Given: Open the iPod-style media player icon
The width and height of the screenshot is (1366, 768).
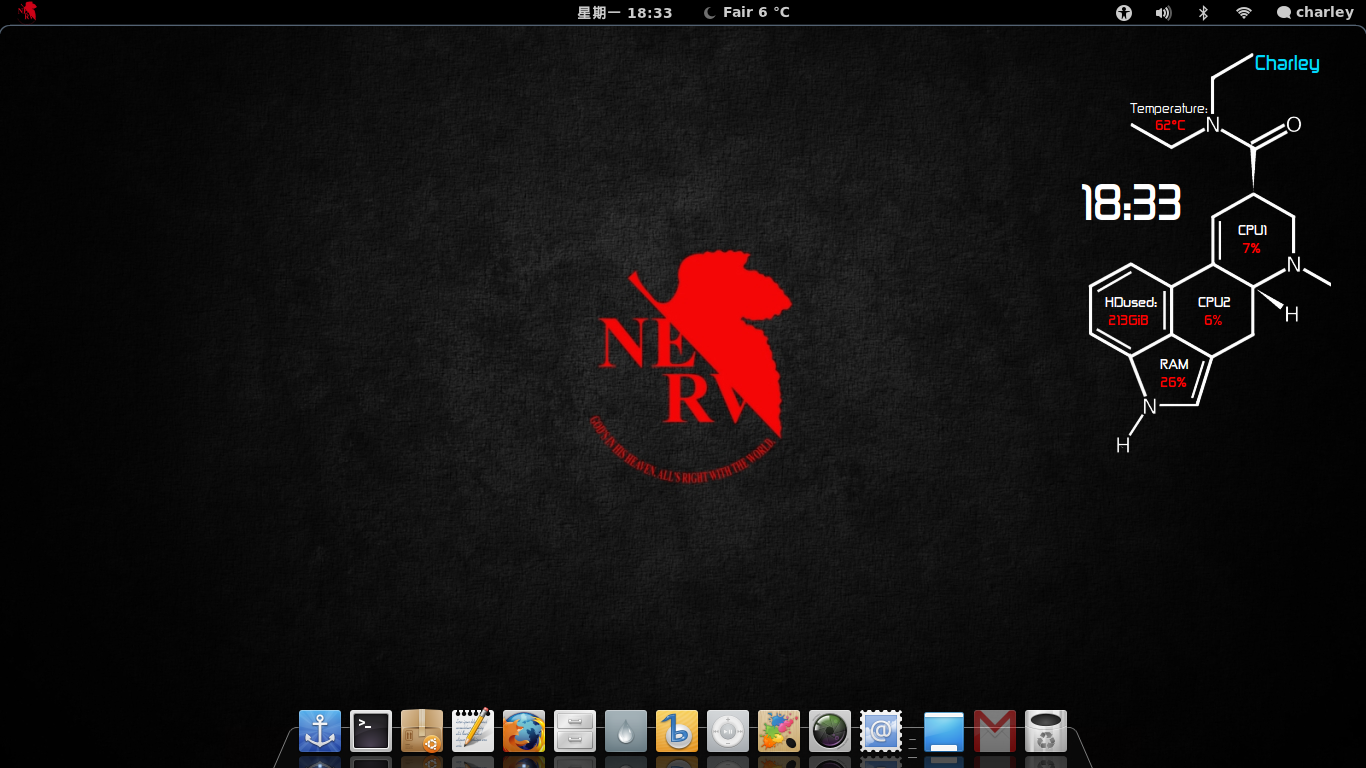Looking at the screenshot, I should [x=728, y=731].
